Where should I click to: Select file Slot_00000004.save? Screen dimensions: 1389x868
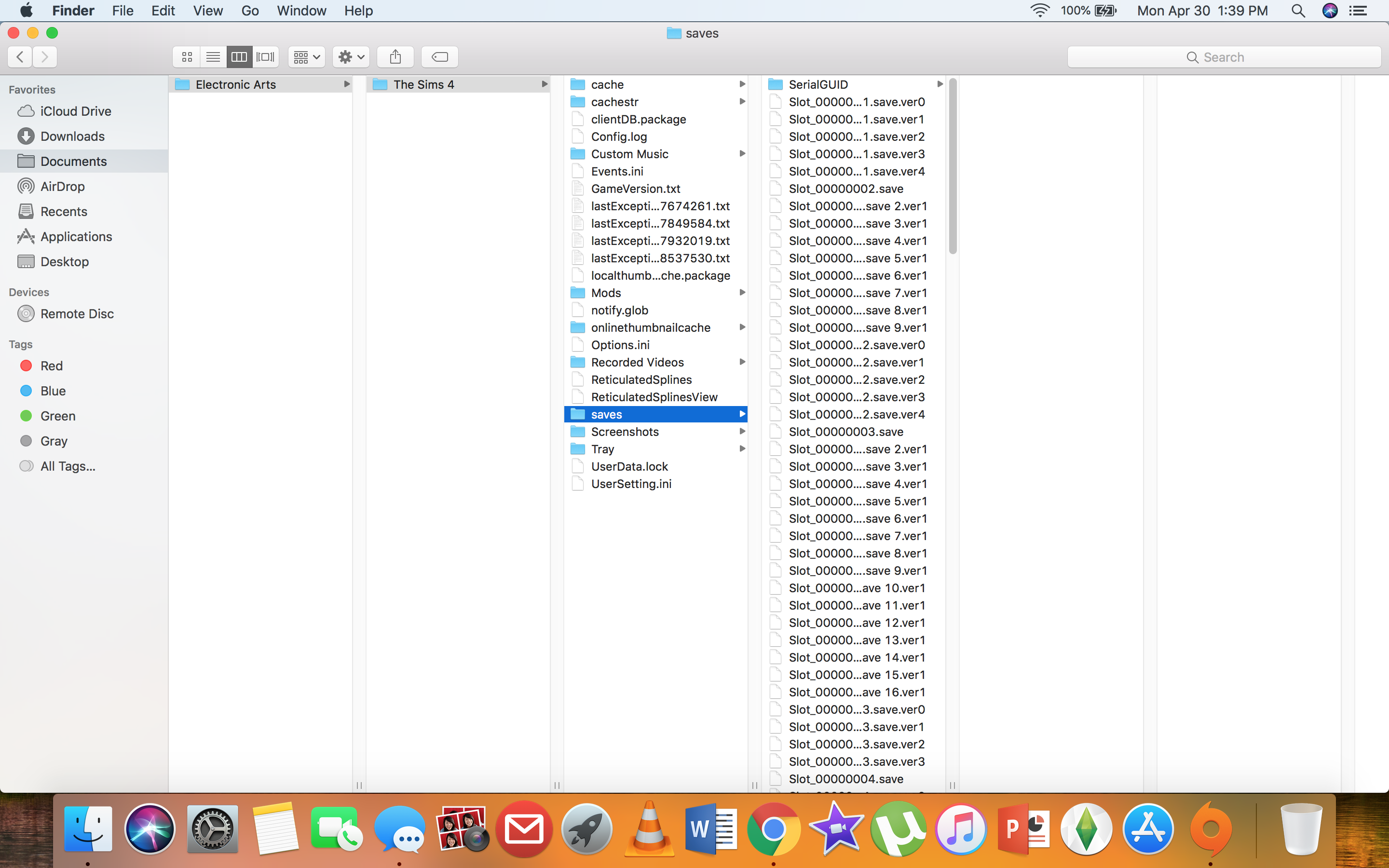(854, 779)
